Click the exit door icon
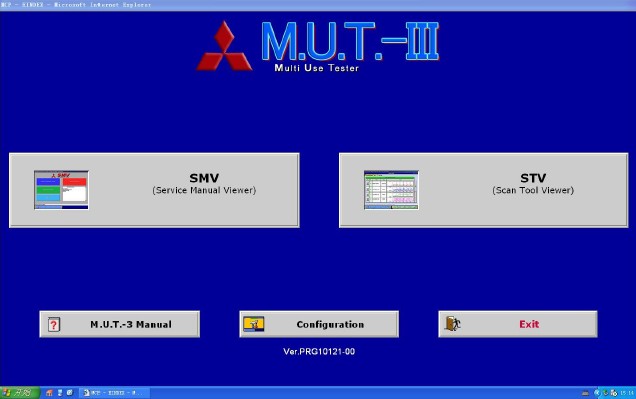 point(452,324)
